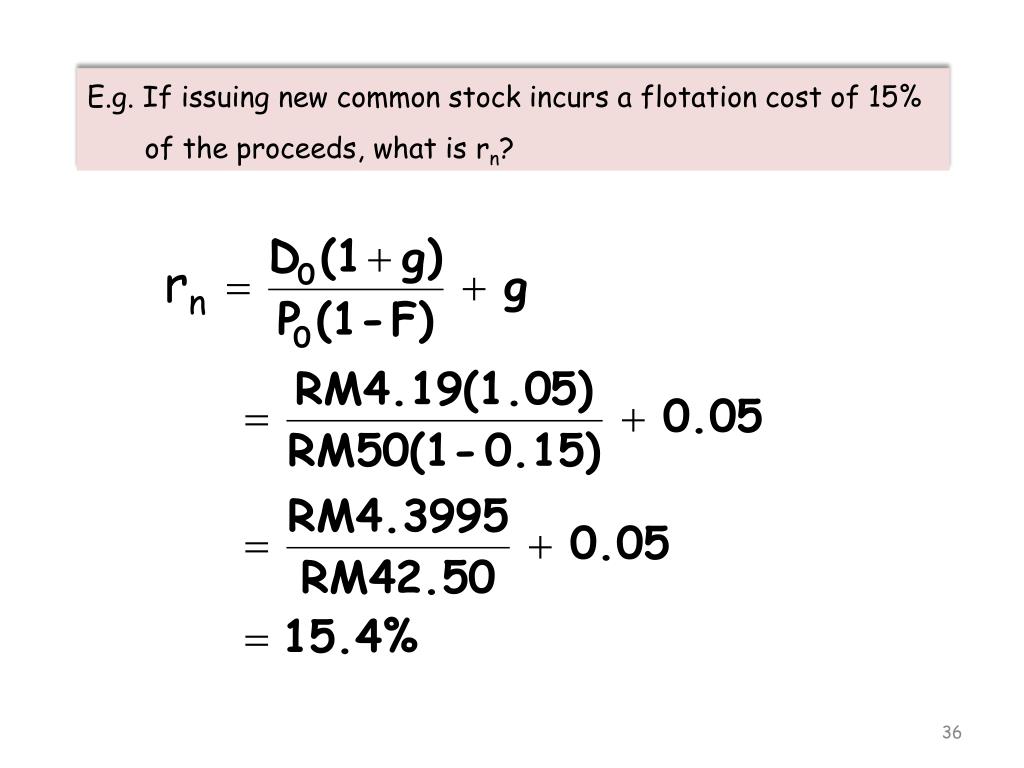Click the denominator P0(1-F)
This screenshot has width=1024, height=768.
355,322
